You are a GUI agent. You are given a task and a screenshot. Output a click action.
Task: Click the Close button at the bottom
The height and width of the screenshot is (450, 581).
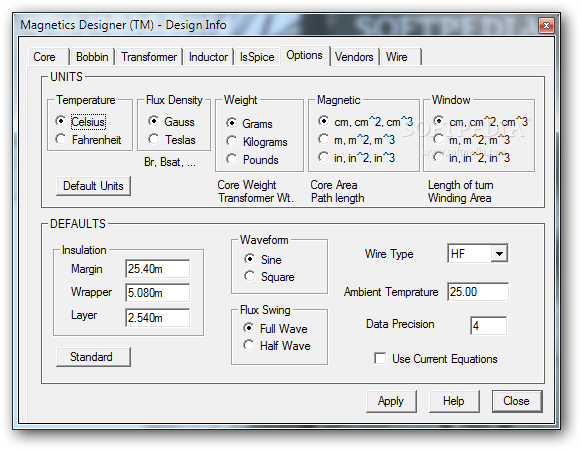tap(517, 401)
